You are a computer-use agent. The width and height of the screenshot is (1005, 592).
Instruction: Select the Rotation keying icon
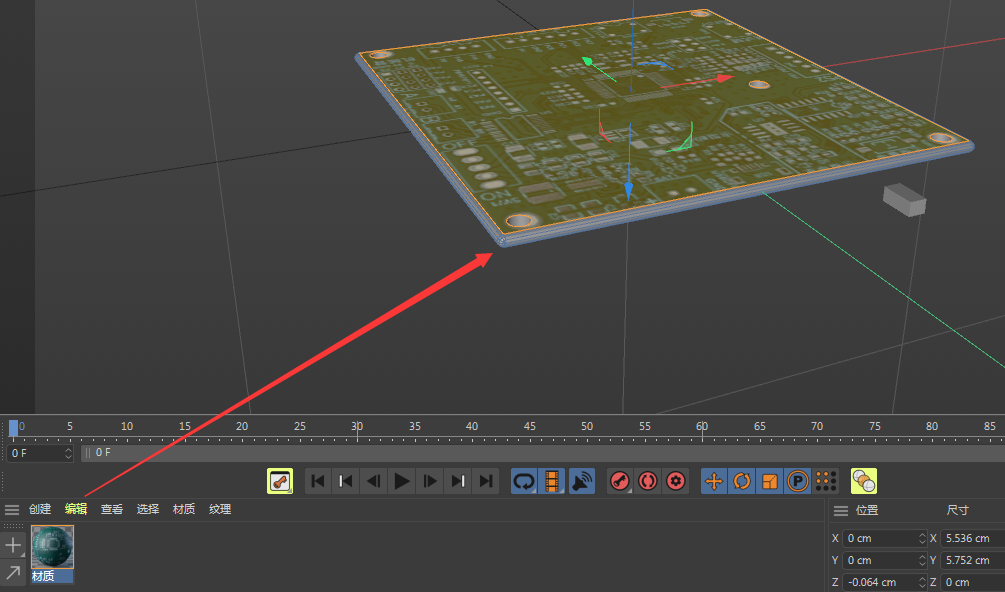741,481
